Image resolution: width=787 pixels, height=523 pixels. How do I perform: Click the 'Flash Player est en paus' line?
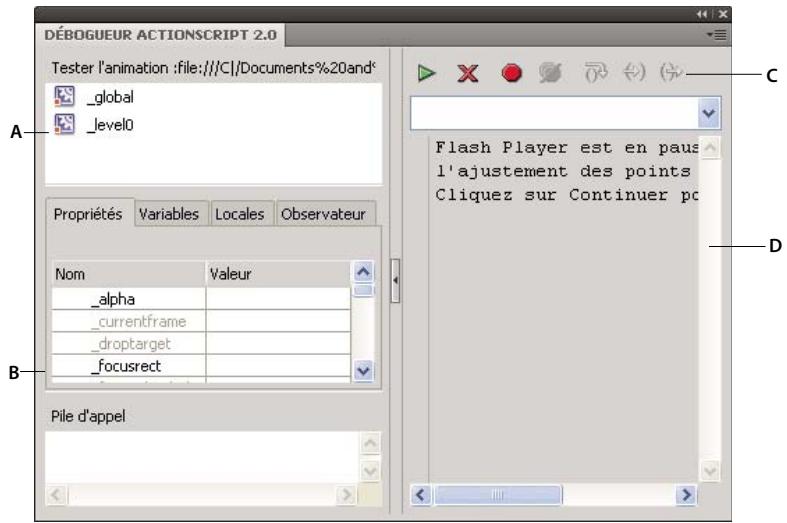click(x=567, y=148)
